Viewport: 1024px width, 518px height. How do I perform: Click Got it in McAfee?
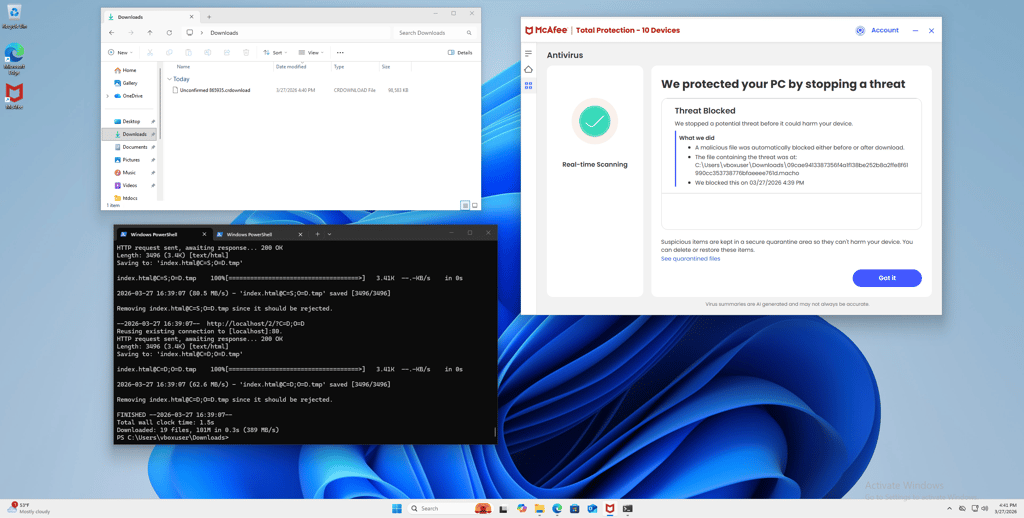(887, 278)
